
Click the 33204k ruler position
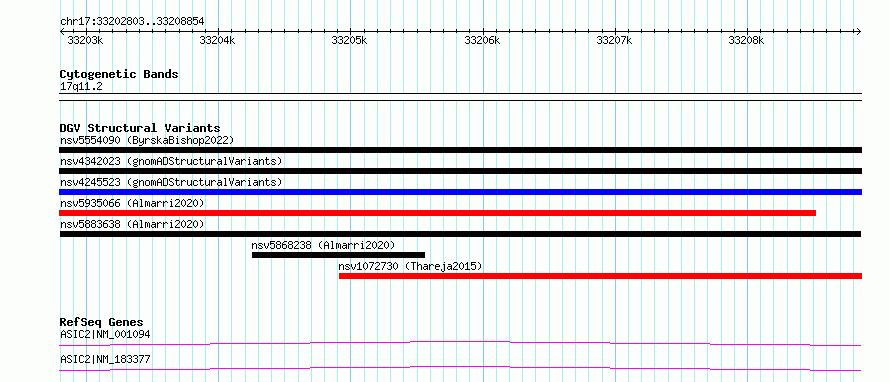(217, 40)
